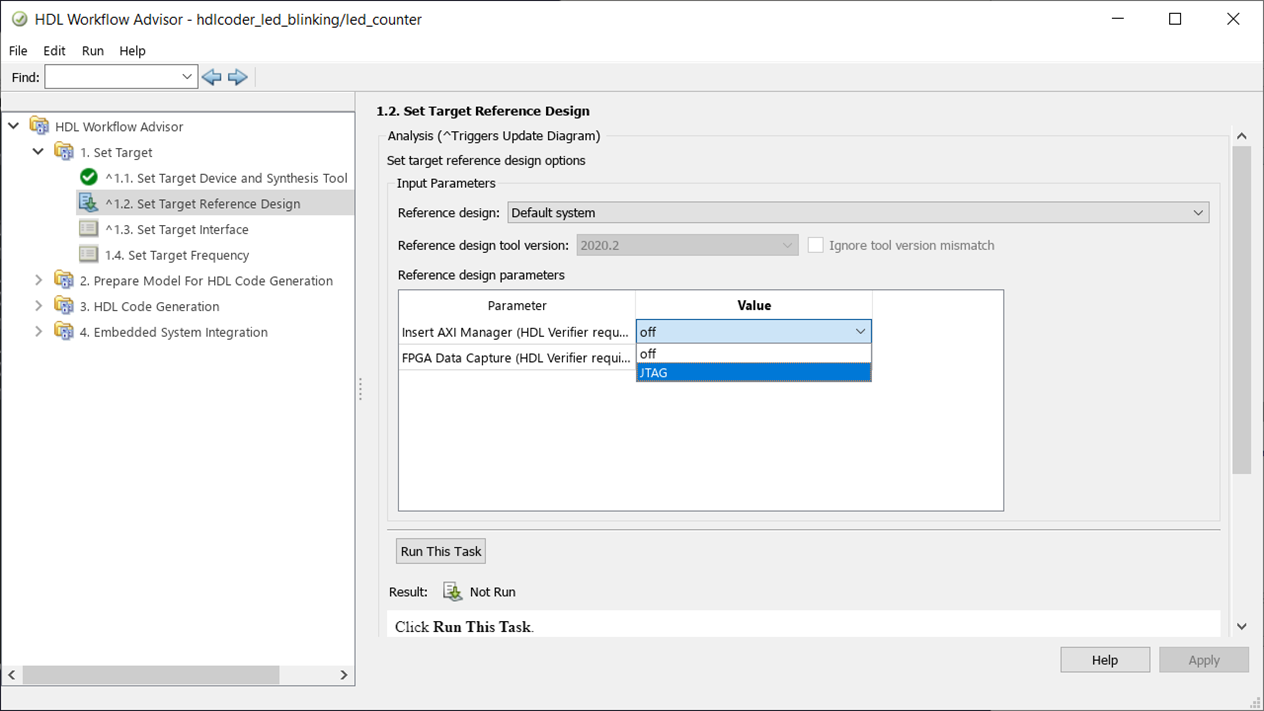
Task: Open the File menu
Action: pos(18,51)
